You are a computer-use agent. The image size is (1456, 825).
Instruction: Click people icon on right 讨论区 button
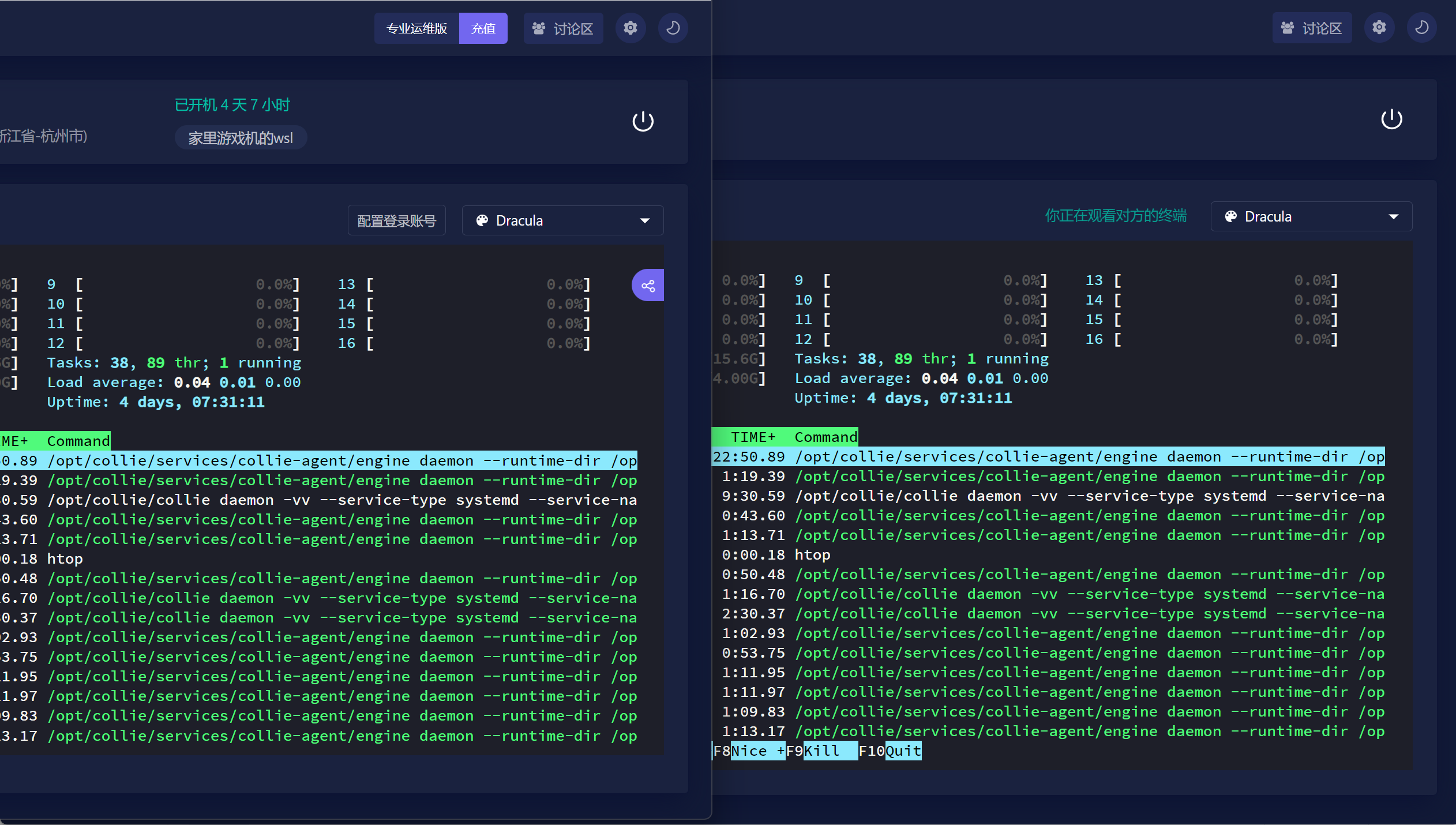(x=1288, y=28)
